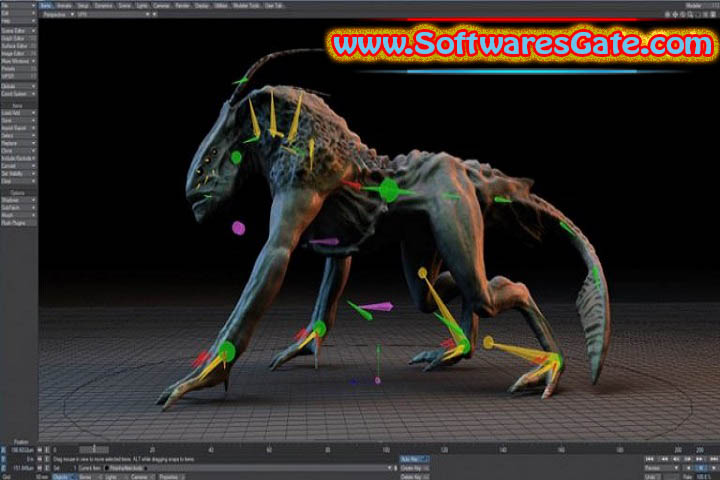This screenshot has height=480, width=720.
Task: Toggle the Z axis channel button
Action: [3, 468]
